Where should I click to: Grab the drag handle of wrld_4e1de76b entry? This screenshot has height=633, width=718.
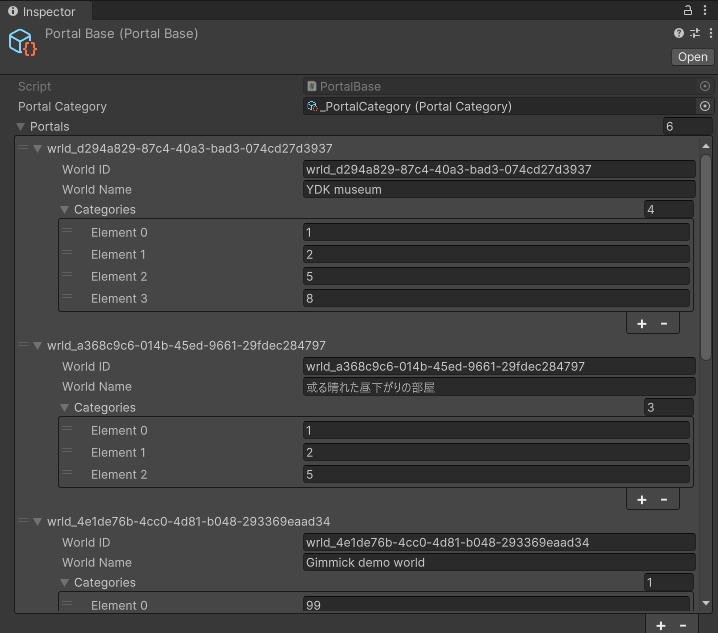click(x=22, y=520)
